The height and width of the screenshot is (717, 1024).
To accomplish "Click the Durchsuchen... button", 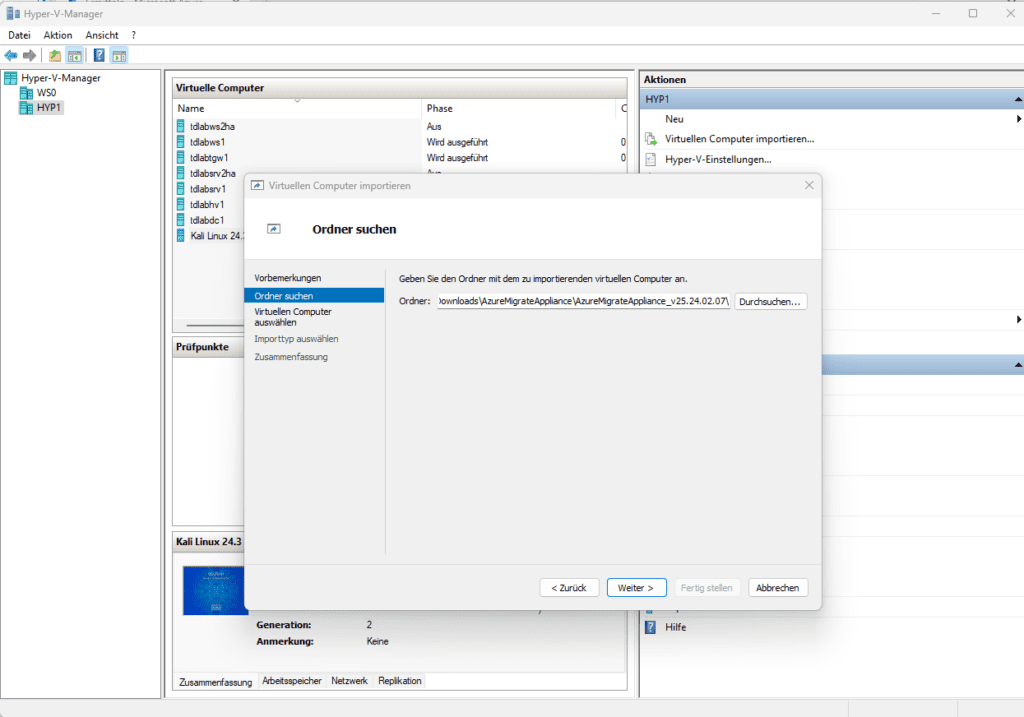I will 771,302.
